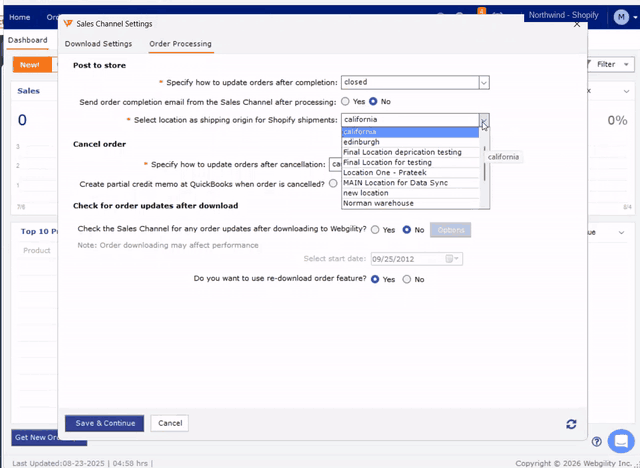Click Save & Continue button

coord(104,423)
